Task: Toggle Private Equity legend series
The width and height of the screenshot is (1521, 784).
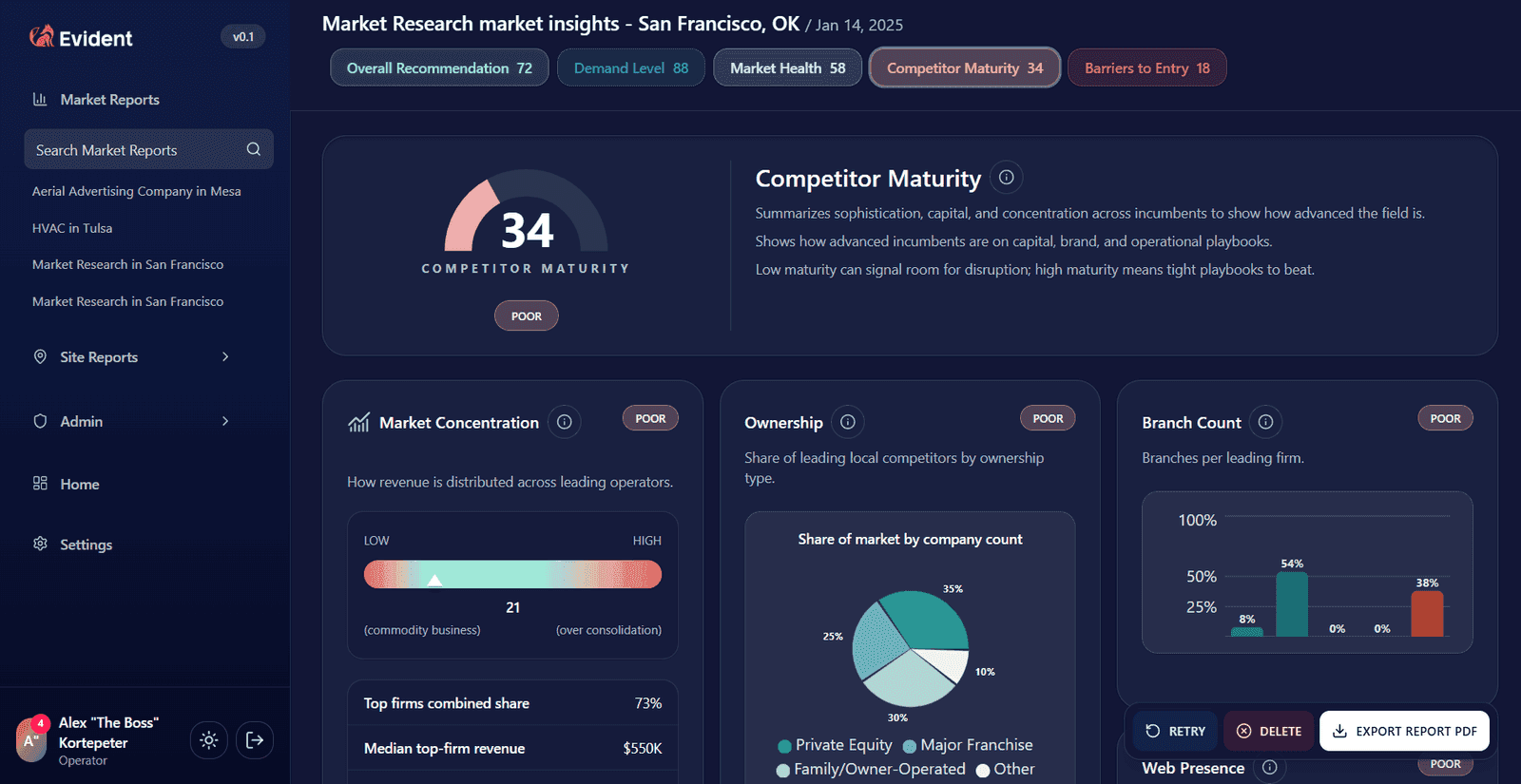Action: coord(835,745)
